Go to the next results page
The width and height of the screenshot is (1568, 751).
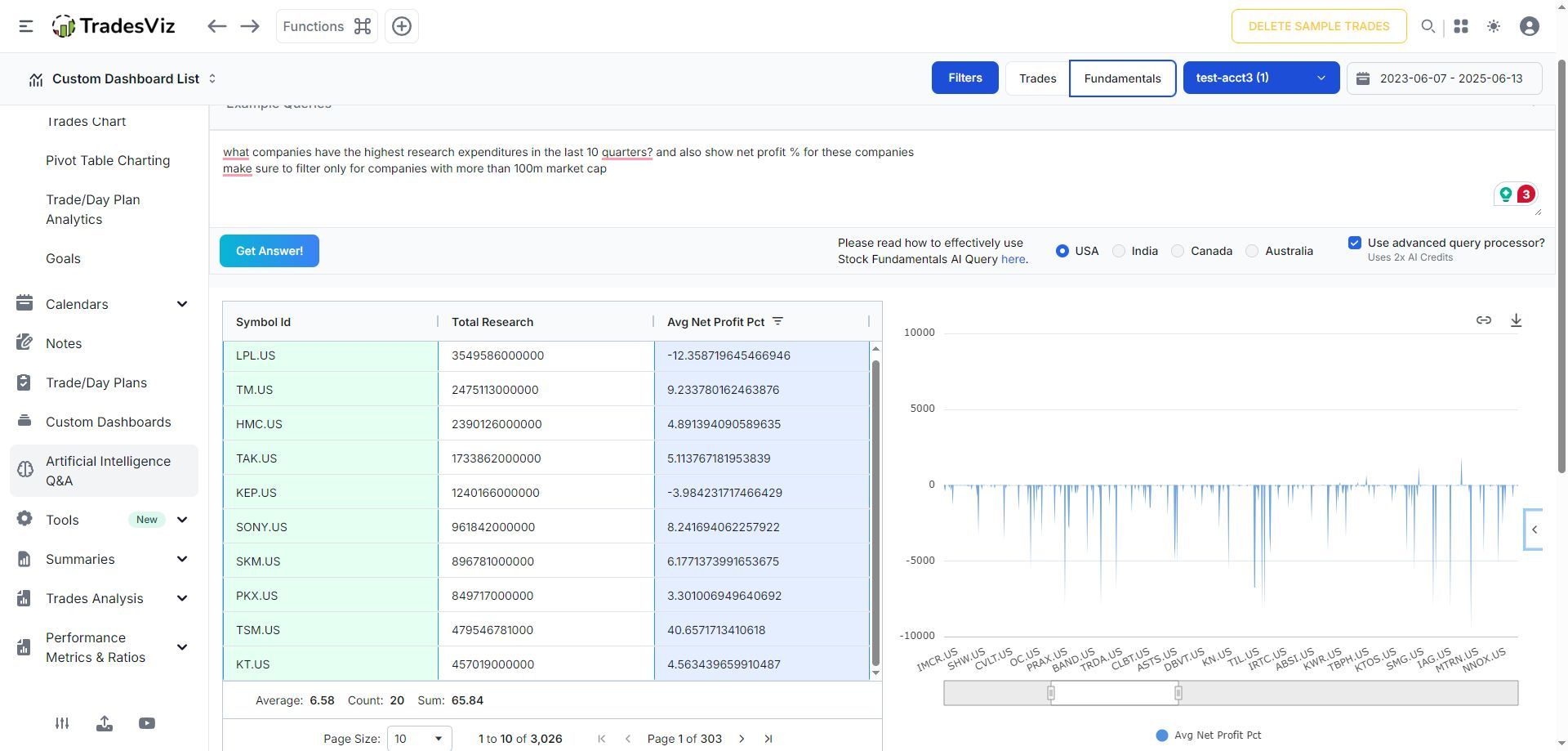(x=742, y=739)
